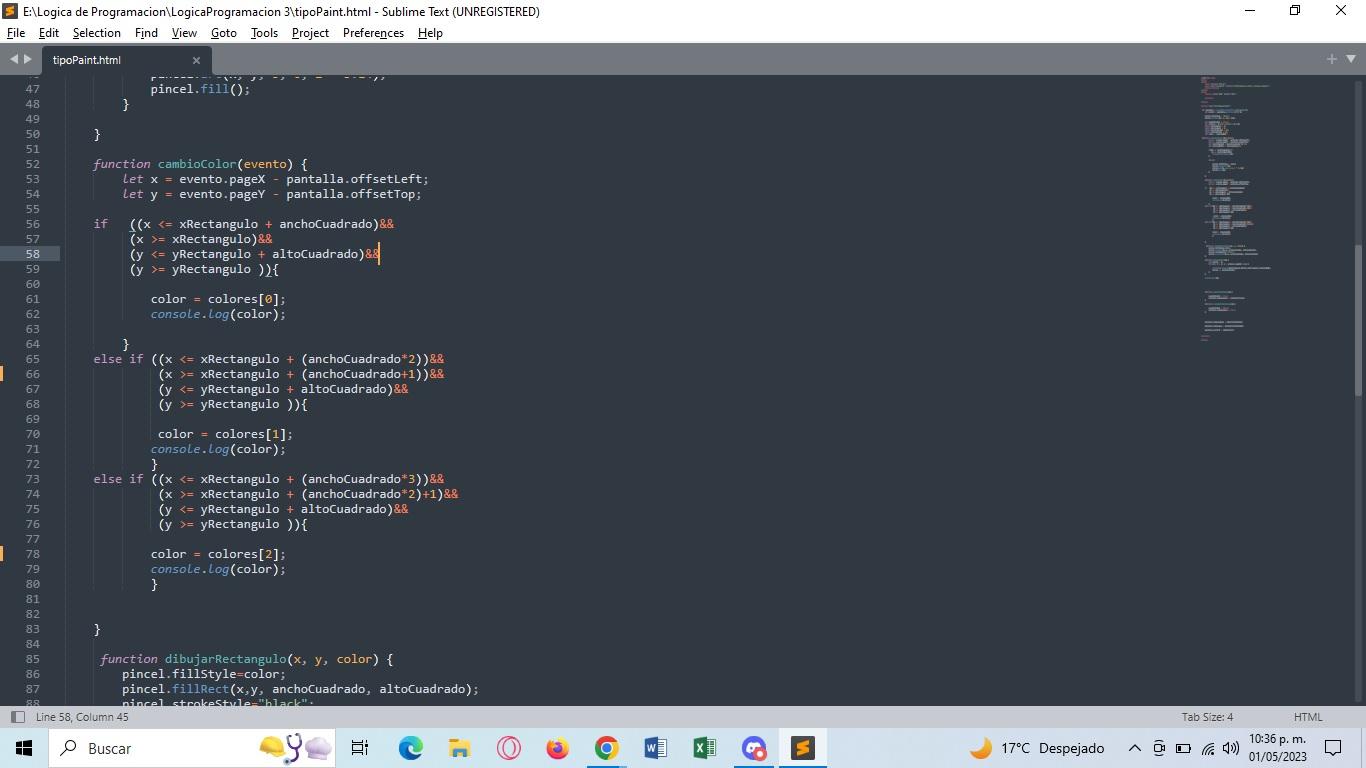Open the Goto menu
The width and height of the screenshot is (1366, 768).
(x=224, y=33)
